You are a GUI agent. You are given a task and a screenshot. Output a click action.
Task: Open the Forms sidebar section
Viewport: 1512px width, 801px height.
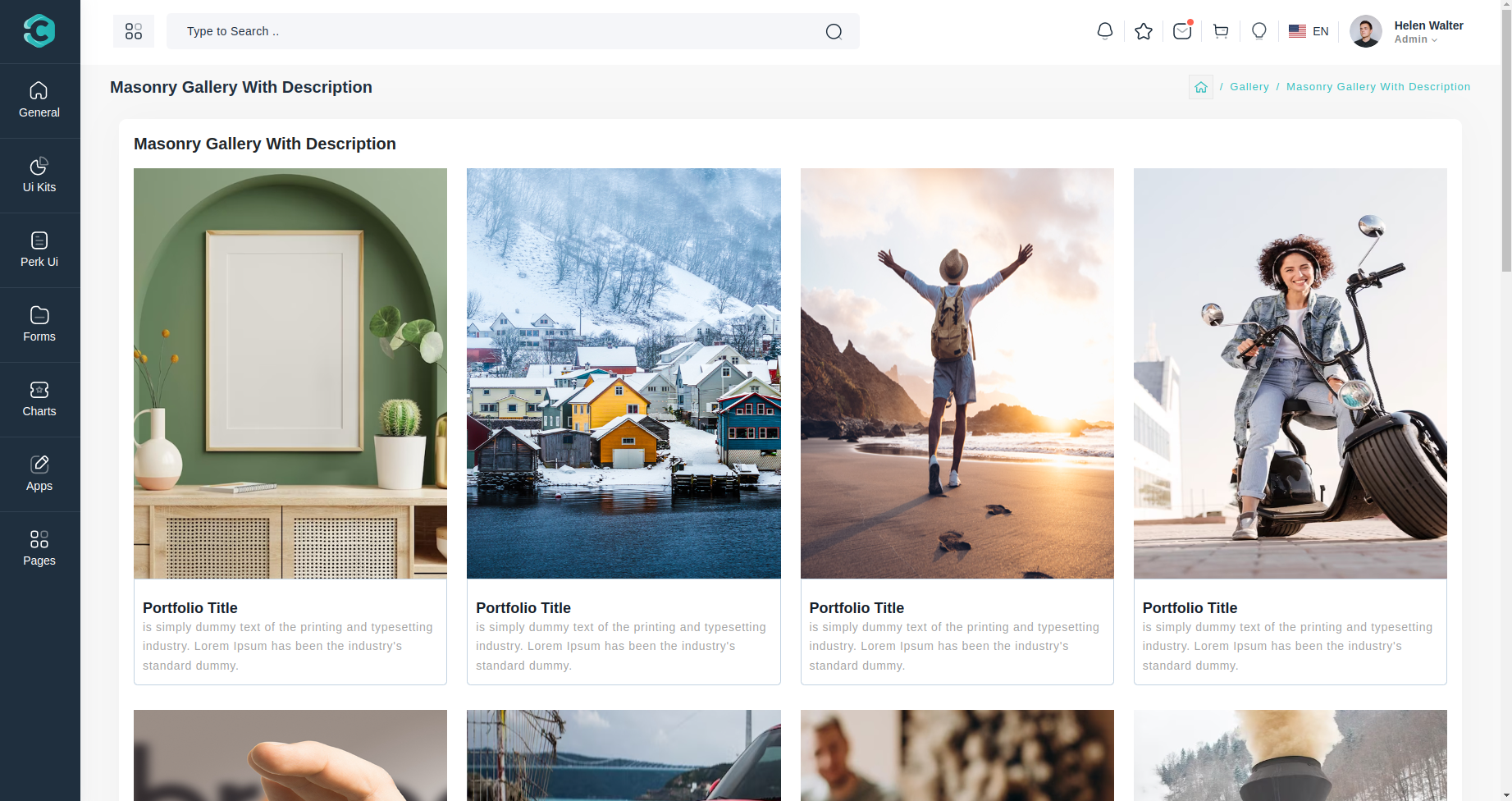click(x=39, y=324)
